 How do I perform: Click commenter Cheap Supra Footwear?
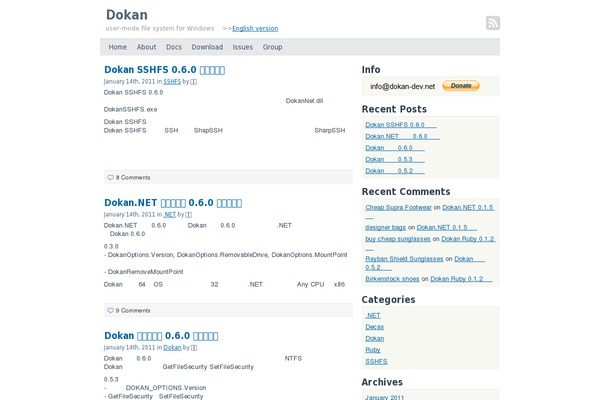tap(398, 207)
